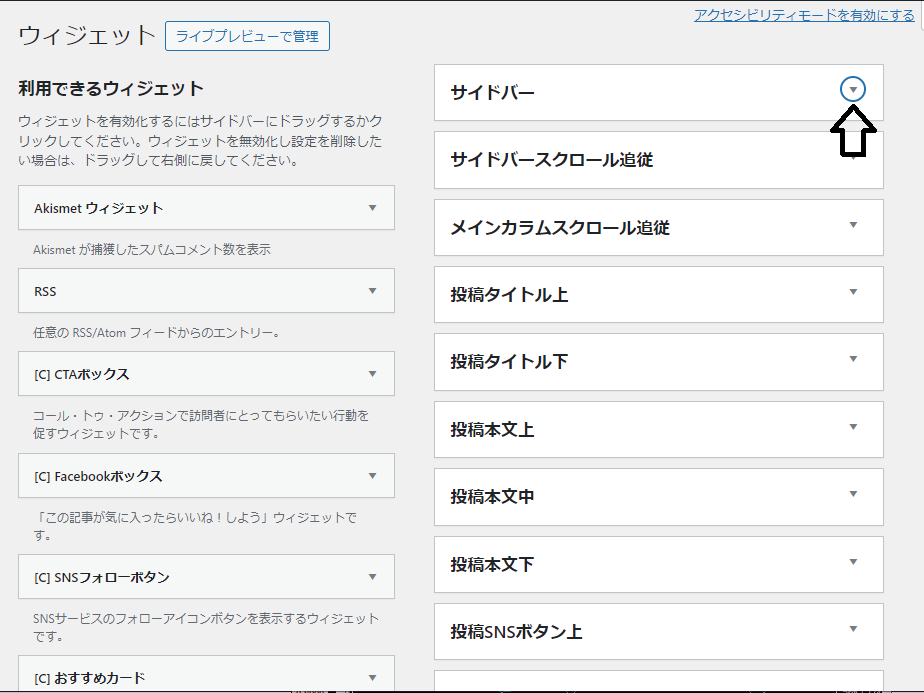
Task: Click the Akismet ウィジェット widget title
Action: click(x=98, y=208)
